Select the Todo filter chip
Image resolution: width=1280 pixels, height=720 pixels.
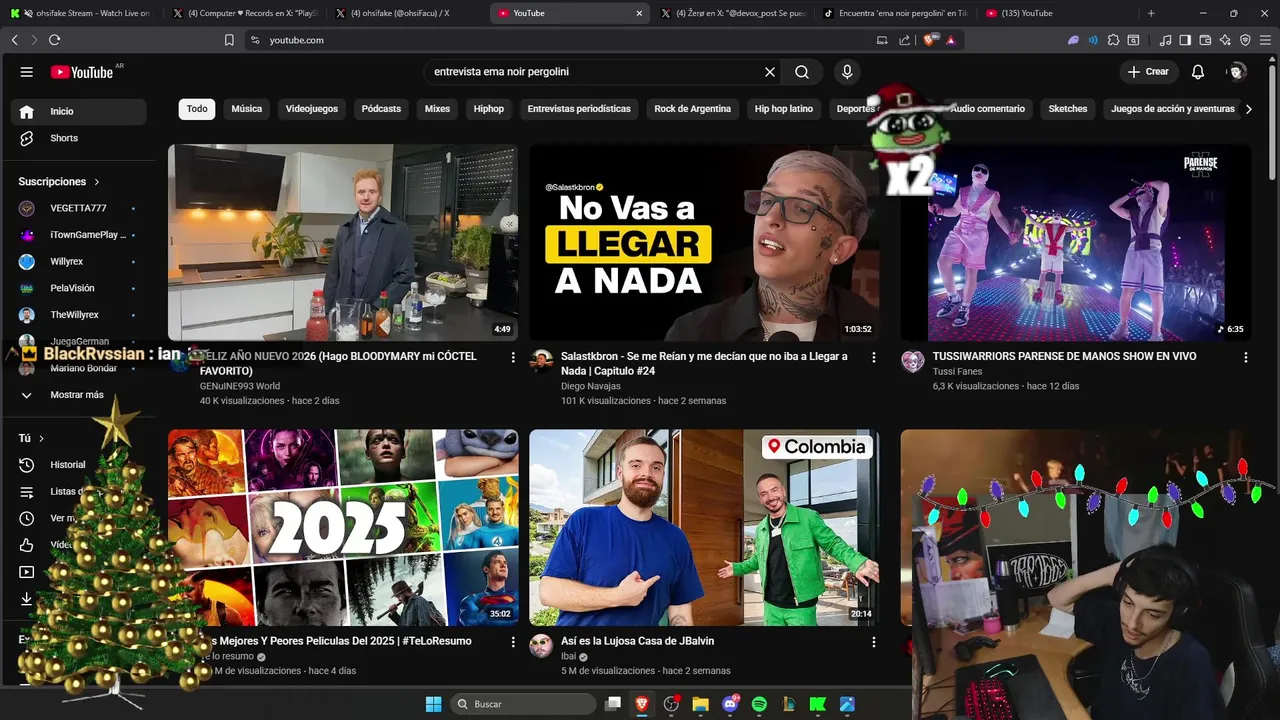pyautogui.click(x=197, y=109)
